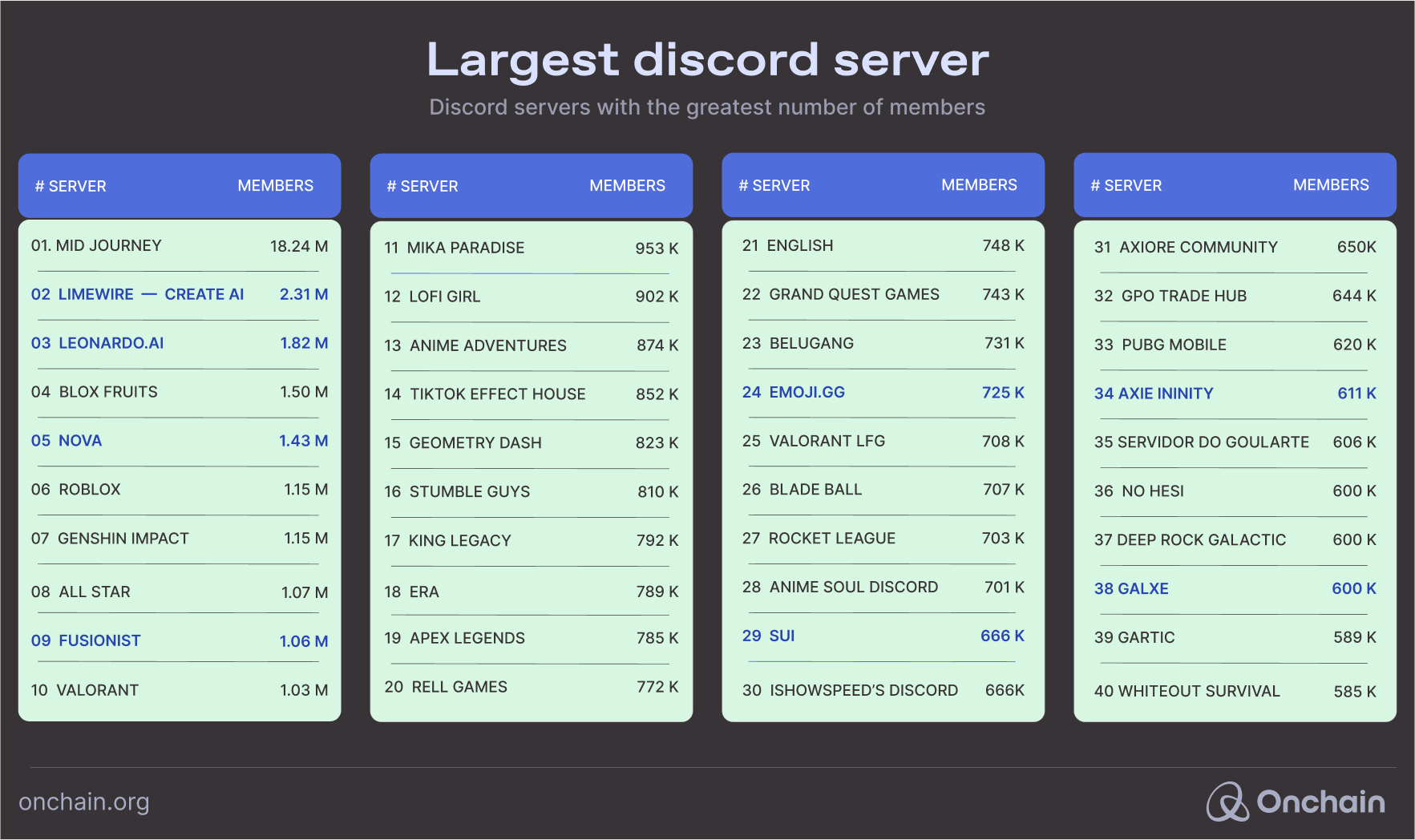Select the ENGLISH row
The image size is (1415, 840).
pos(883,246)
